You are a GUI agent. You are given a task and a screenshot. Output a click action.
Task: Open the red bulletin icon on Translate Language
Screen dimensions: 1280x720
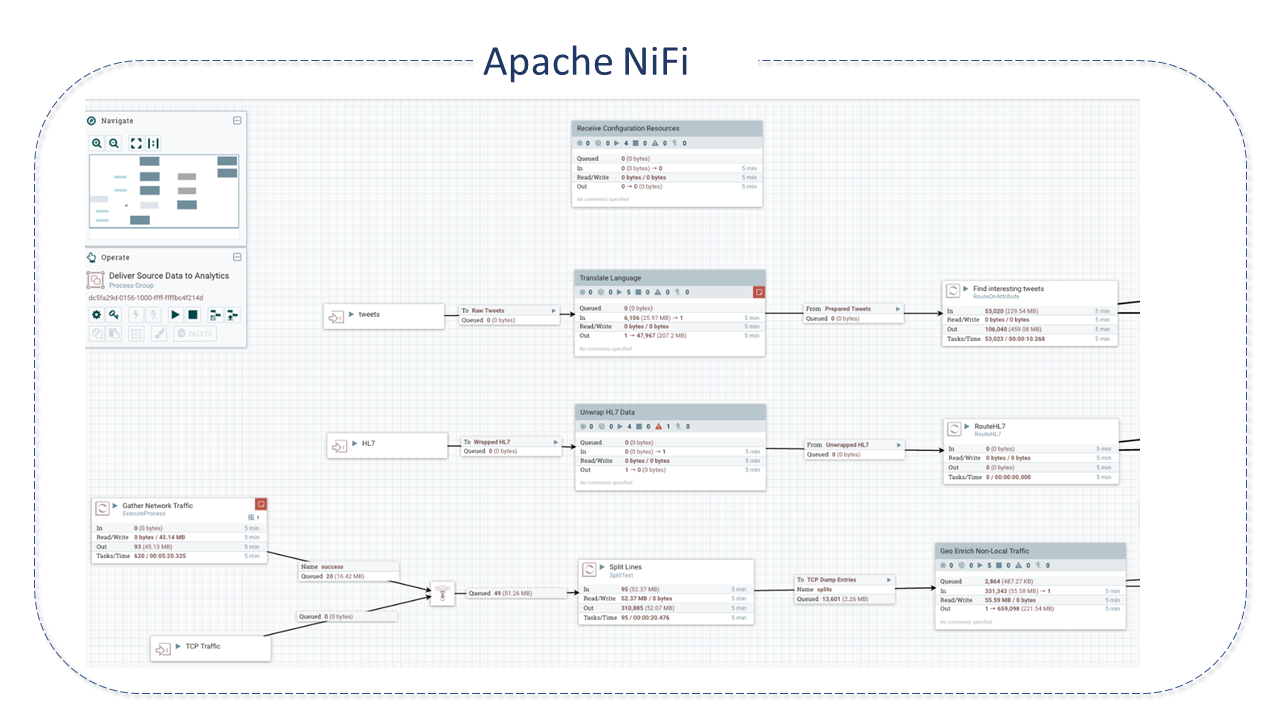tap(759, 292)
